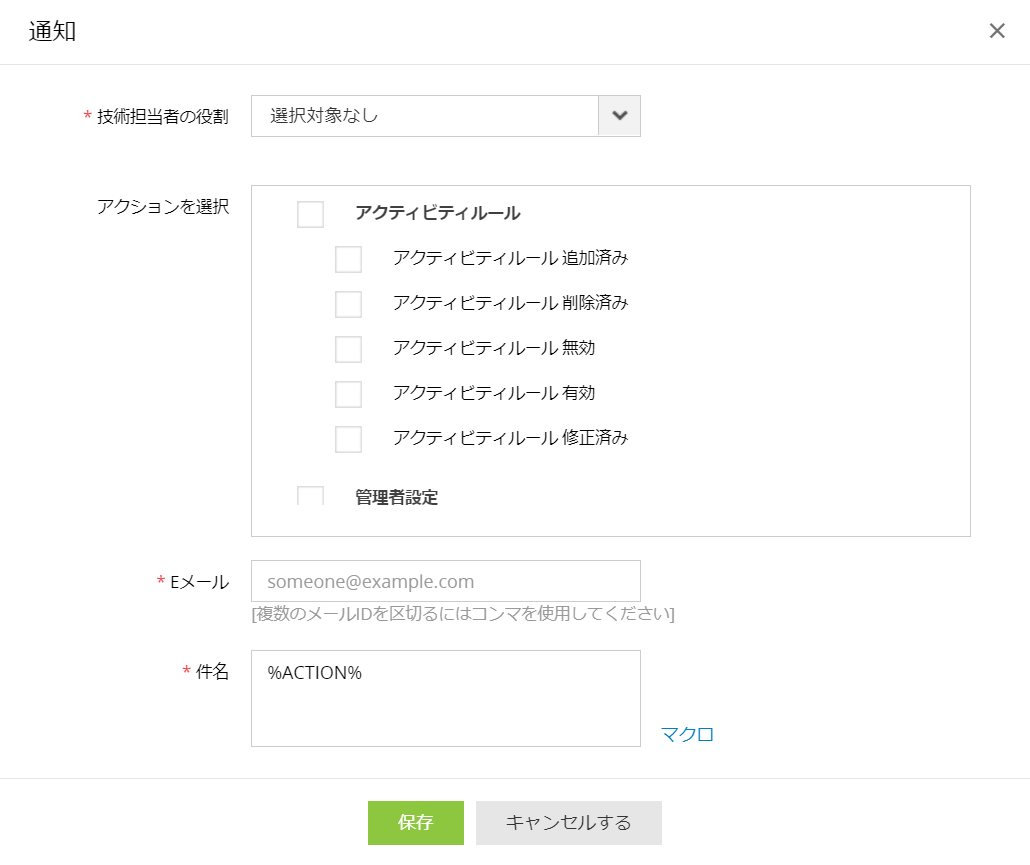This screenshot has height=865, width=1030.
Task: Focus the 件名 subject text area
Action: coord(445,698)
